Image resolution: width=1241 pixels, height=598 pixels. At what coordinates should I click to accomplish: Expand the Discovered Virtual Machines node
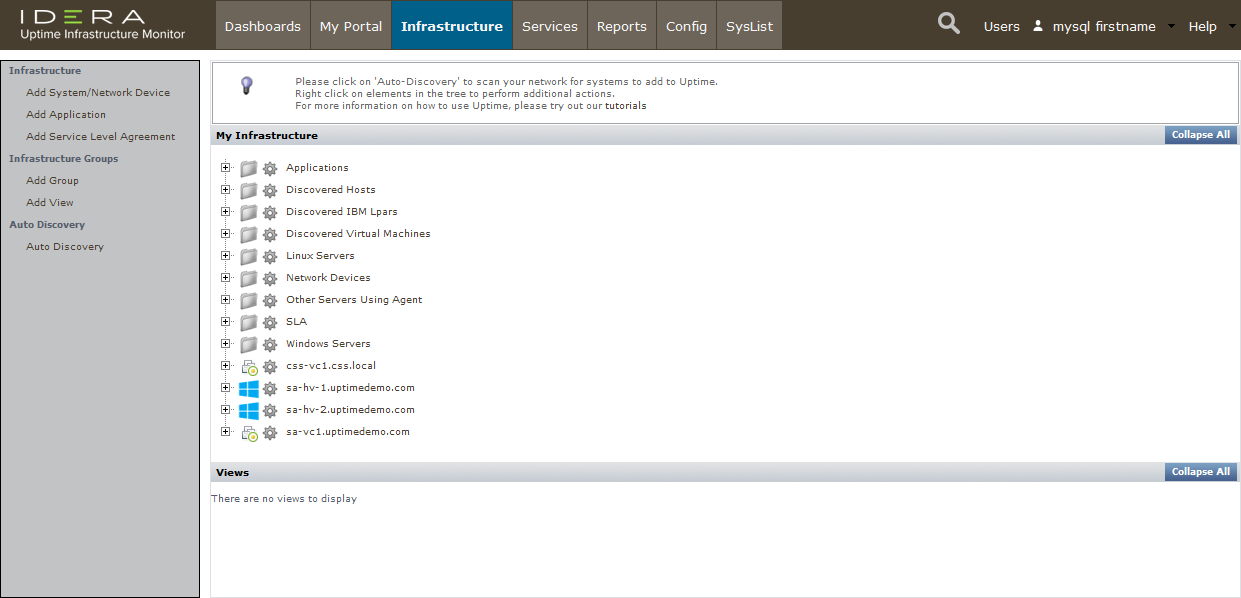coord(226,233)
